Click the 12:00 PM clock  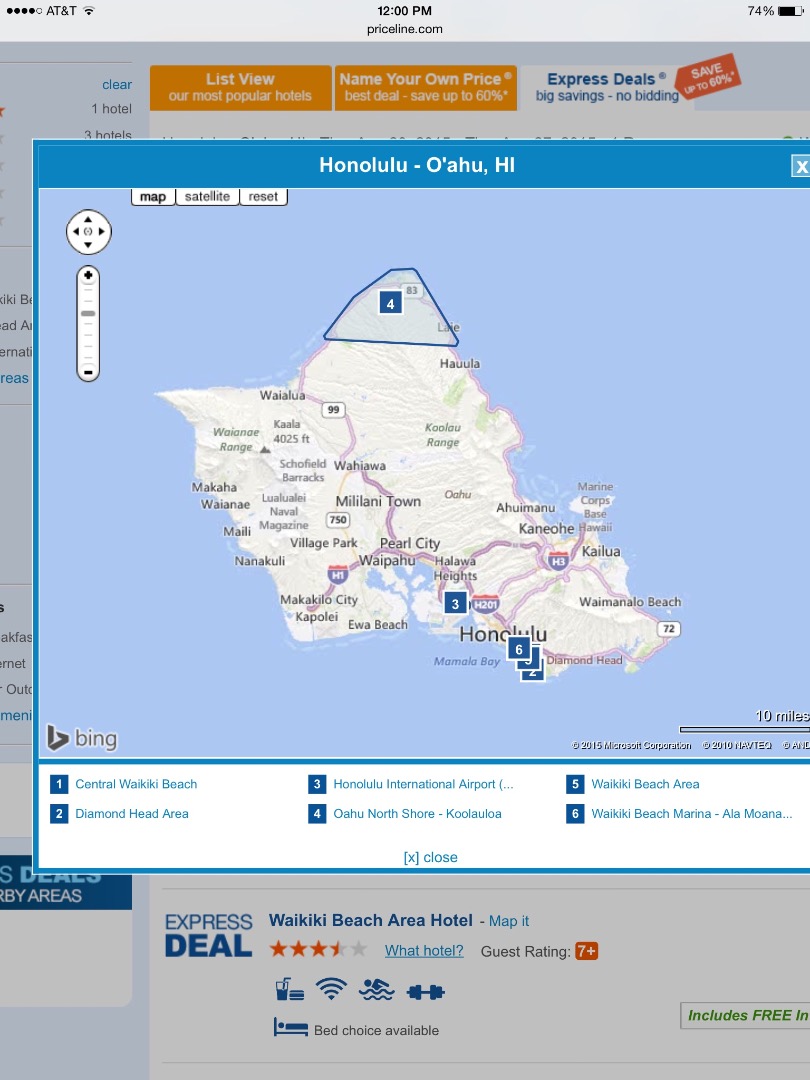pyautogui.click(x=404, y=10)
